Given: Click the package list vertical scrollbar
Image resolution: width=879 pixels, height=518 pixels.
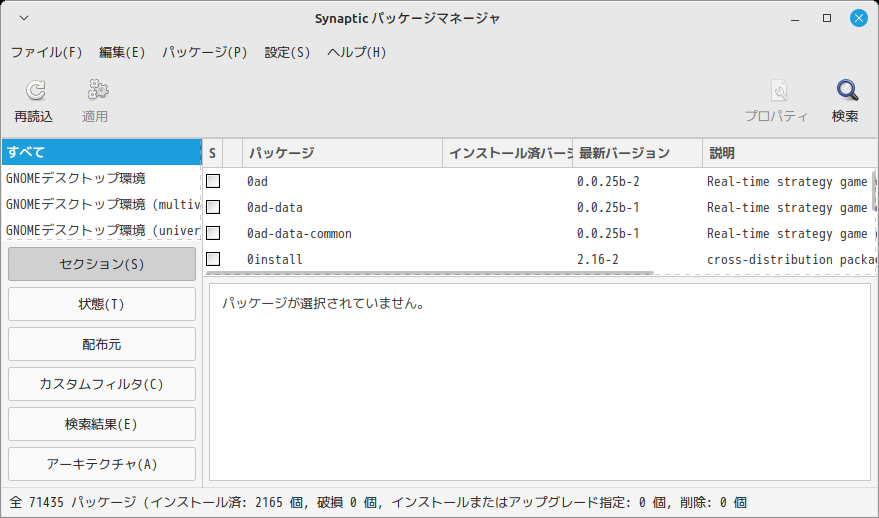Looking at the screenshot, I should (874, 191).
